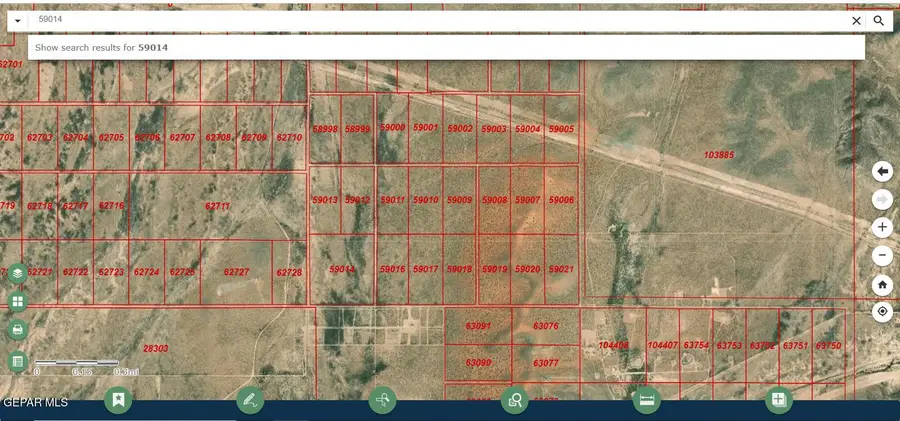
Task: Open the bookmarks tool
Action: click(118, 400)
